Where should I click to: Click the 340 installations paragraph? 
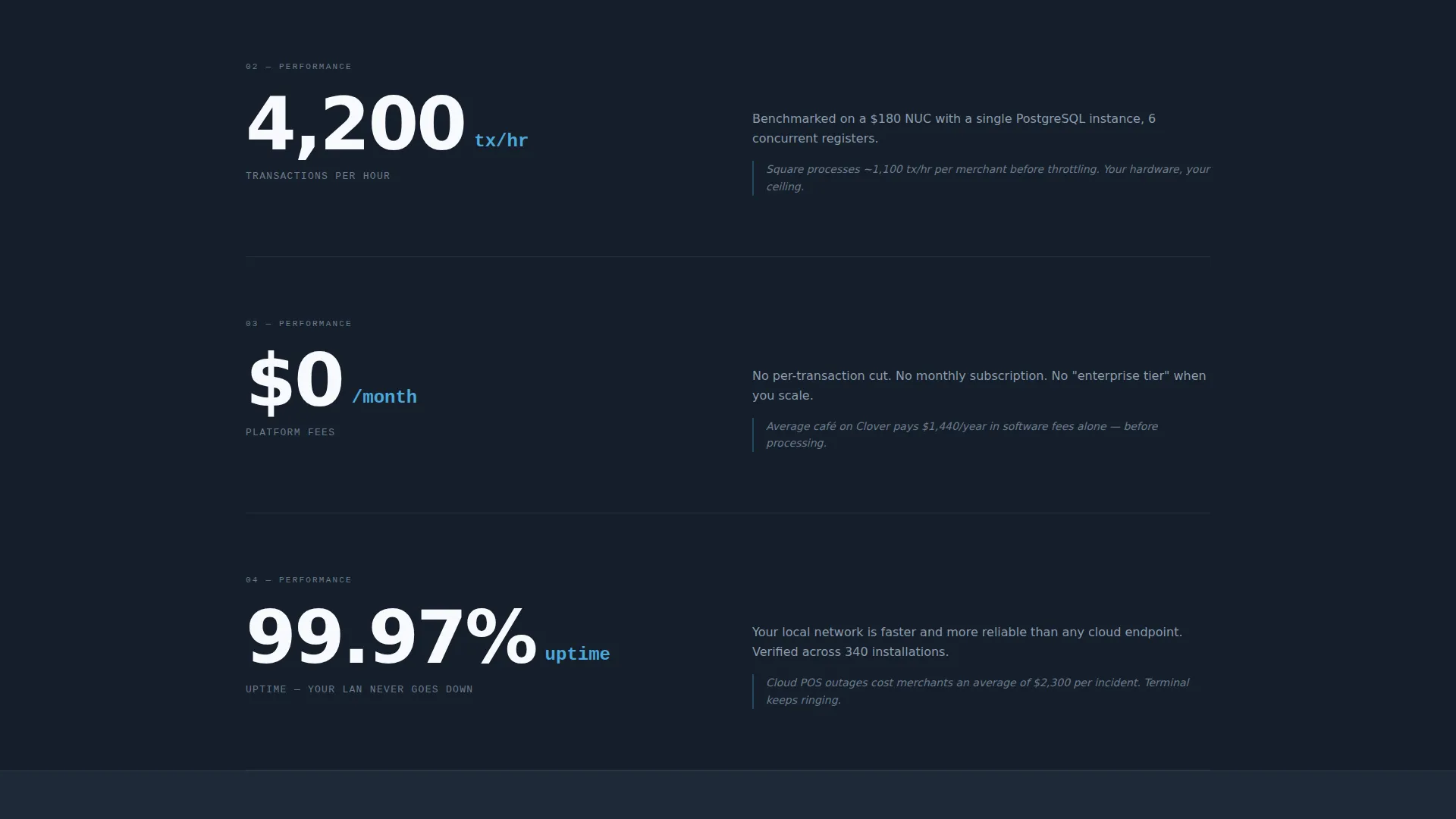tap(967, 642)
